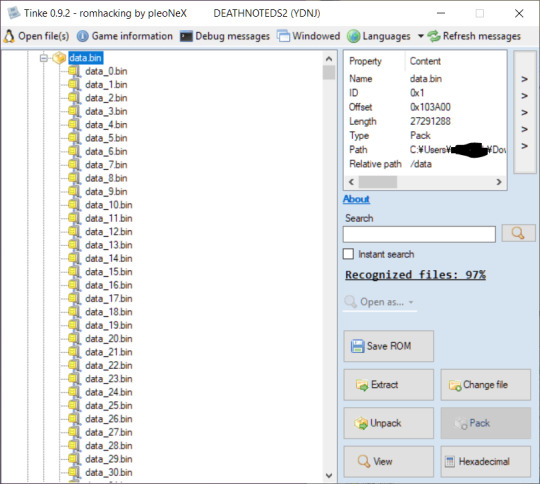Open Game information panel

click(125, 36)
